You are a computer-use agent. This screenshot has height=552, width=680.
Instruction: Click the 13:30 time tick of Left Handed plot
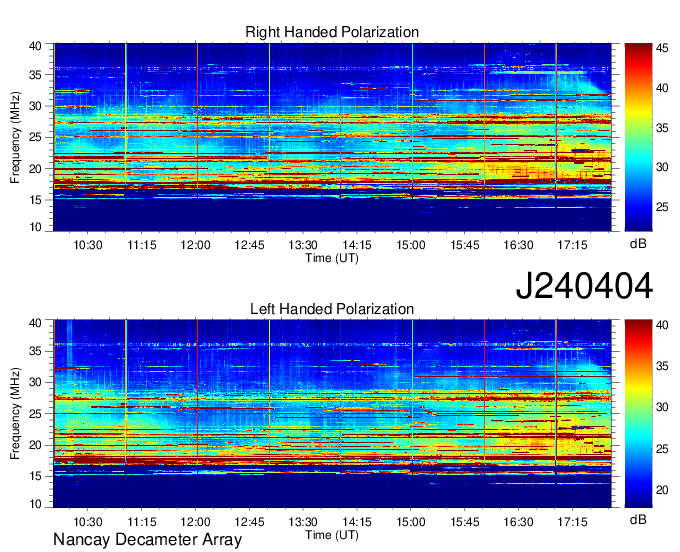coord(303,522)
